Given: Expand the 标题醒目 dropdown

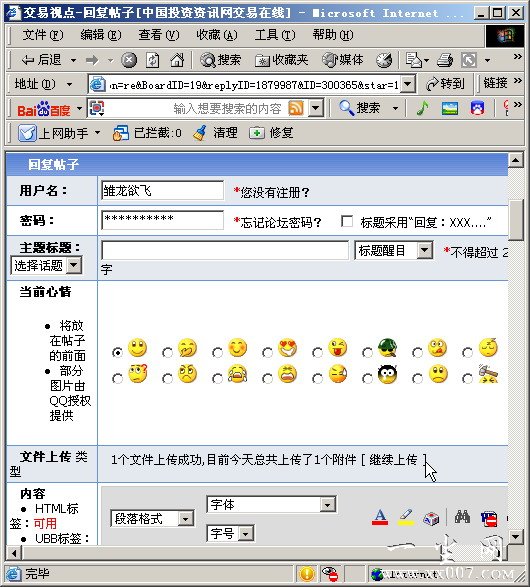Looking at the screenshot, I should tap(425, 250).
